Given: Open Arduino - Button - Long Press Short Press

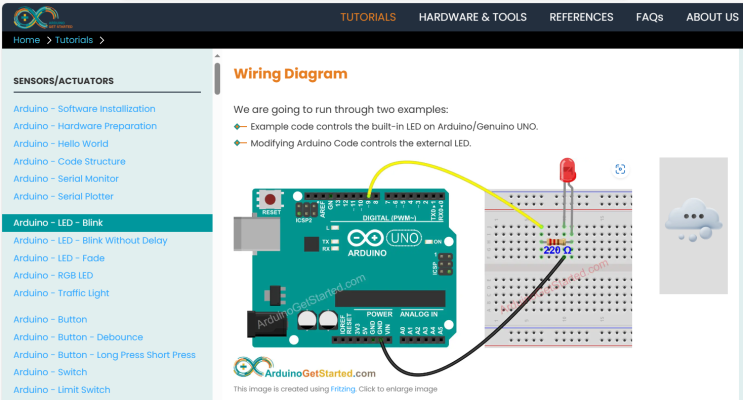Looking at the screenshot, I should coord(104,355).
